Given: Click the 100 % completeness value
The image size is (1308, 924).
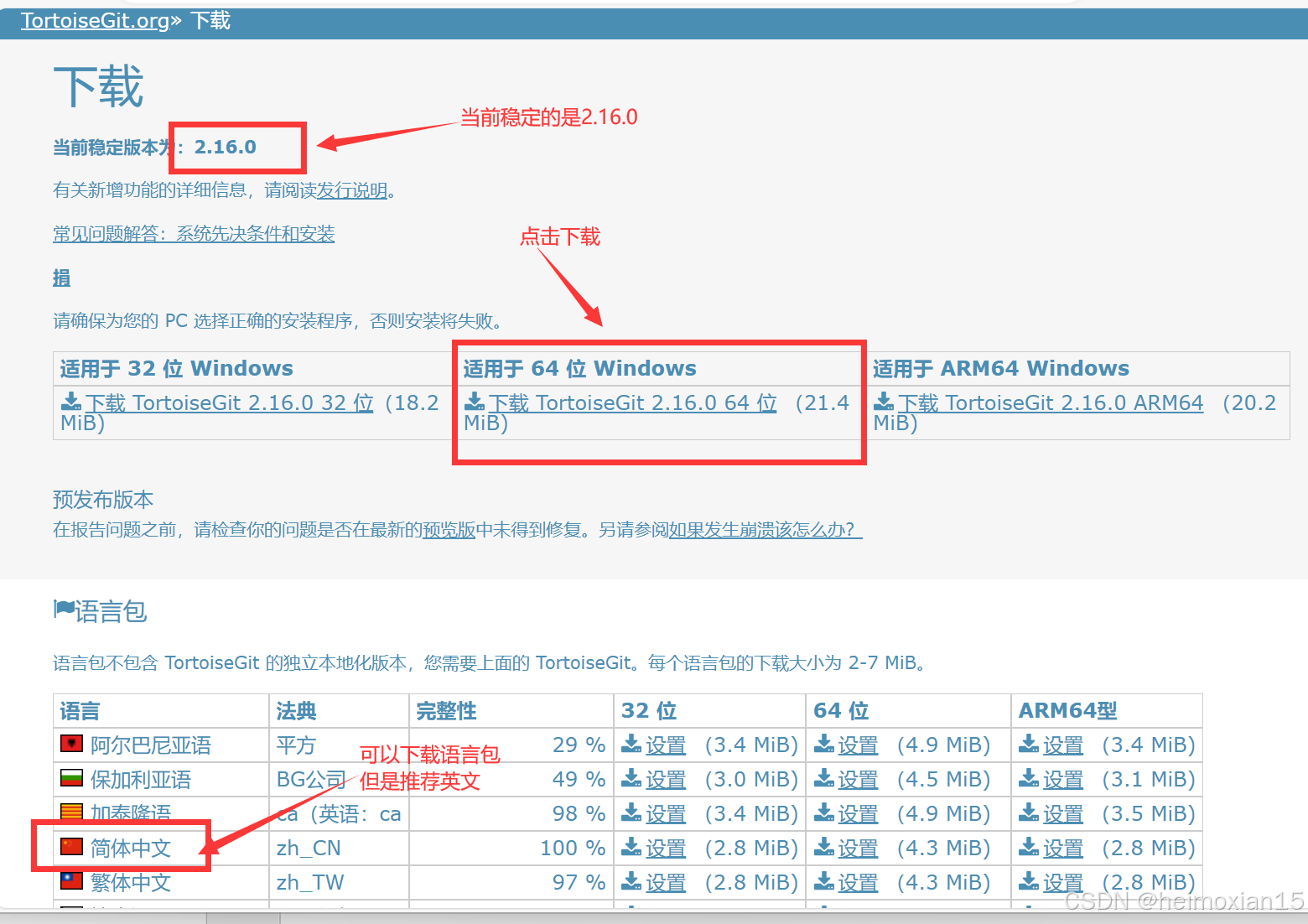Looking at the screenshot, I should click(x=573, y=848).
